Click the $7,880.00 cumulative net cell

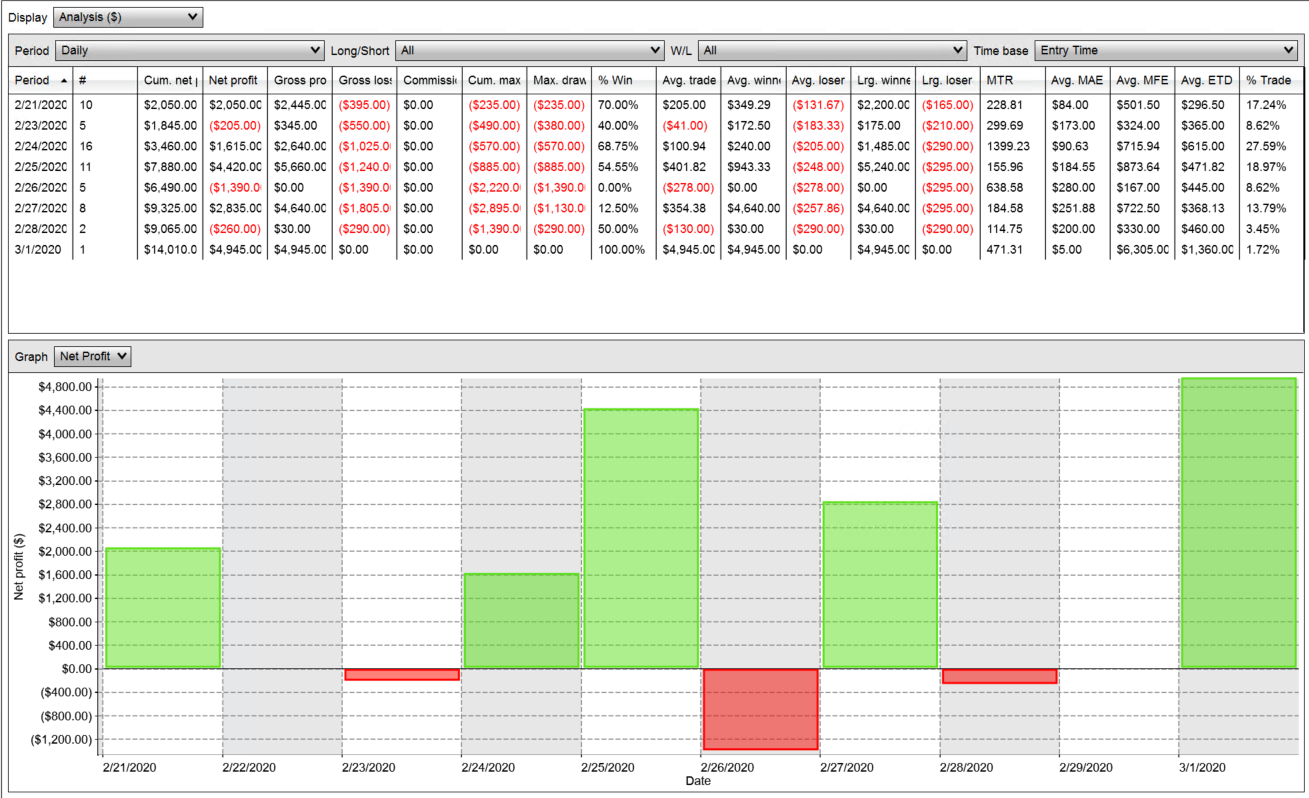coord(170,166)
